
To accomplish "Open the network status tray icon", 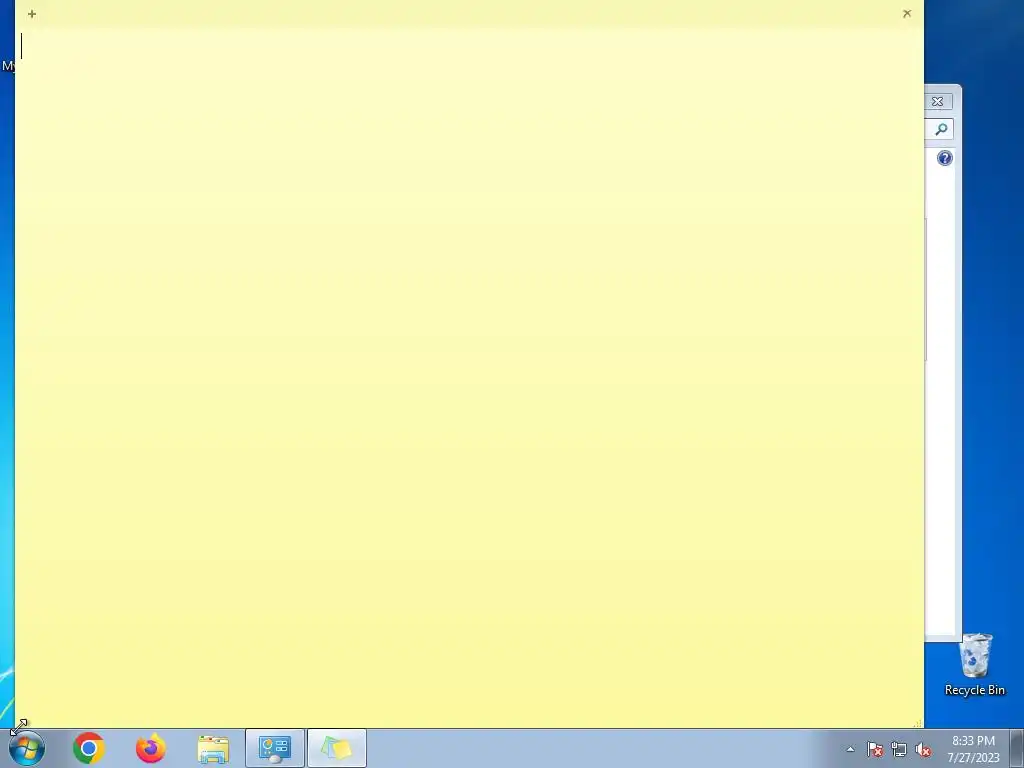I will click(x=899, y=749).
